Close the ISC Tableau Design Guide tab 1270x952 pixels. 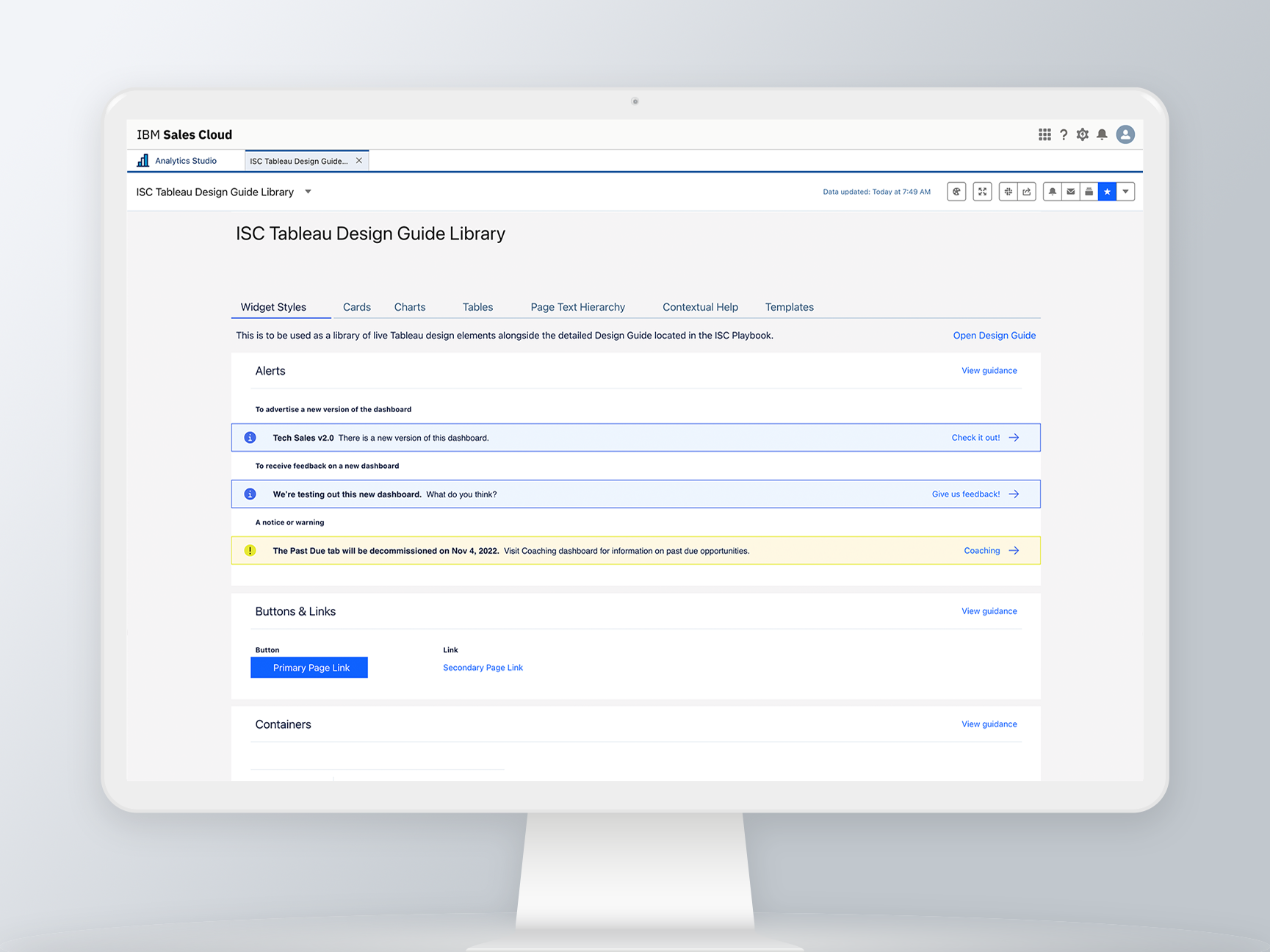click(359, 160)
